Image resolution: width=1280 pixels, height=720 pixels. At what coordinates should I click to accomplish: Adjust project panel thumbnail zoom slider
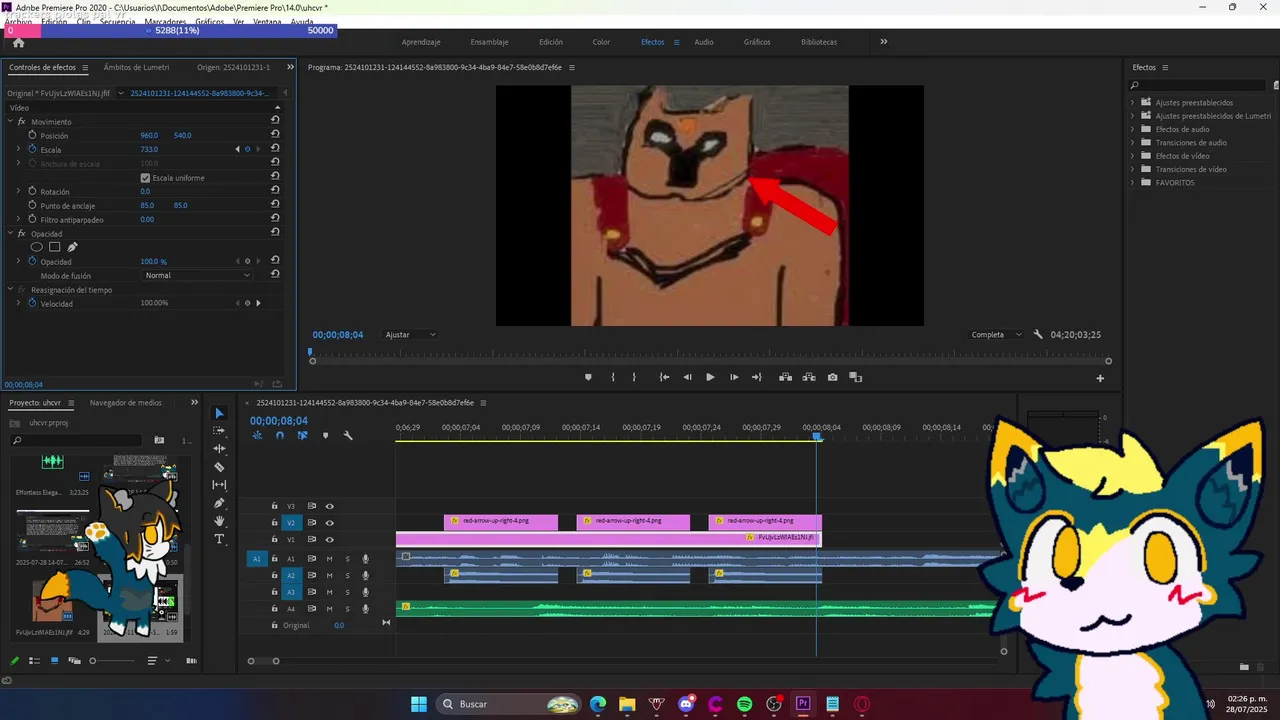[x=93, y=661]
